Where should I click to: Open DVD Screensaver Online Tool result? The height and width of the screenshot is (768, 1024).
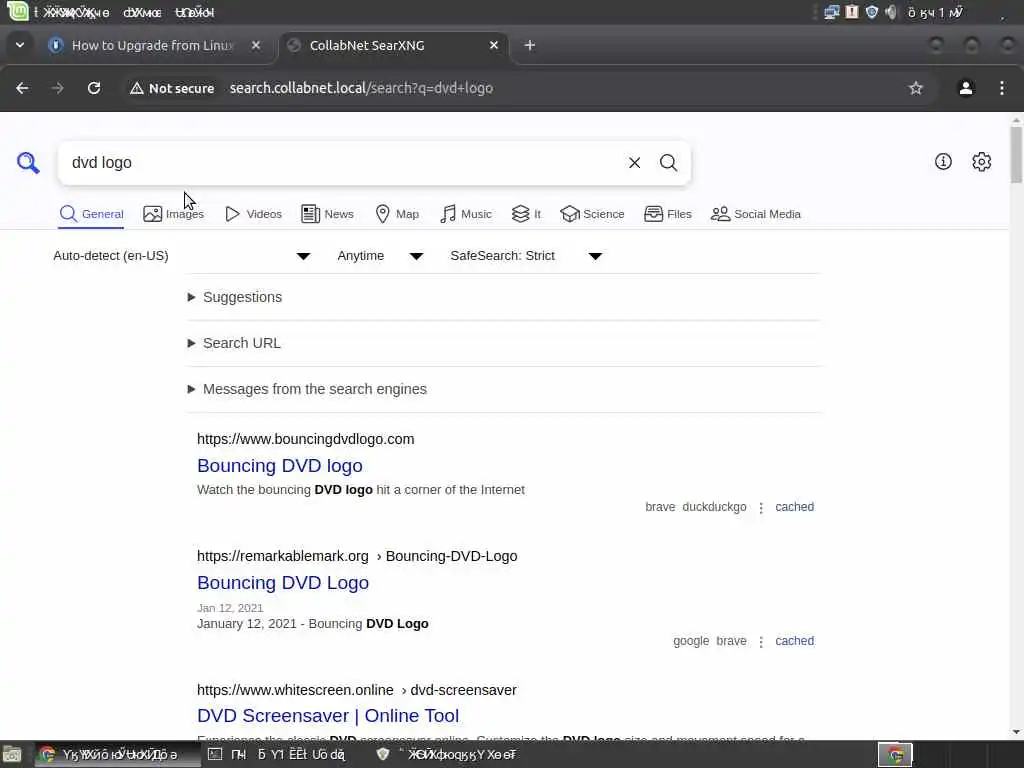click(328, 716)
